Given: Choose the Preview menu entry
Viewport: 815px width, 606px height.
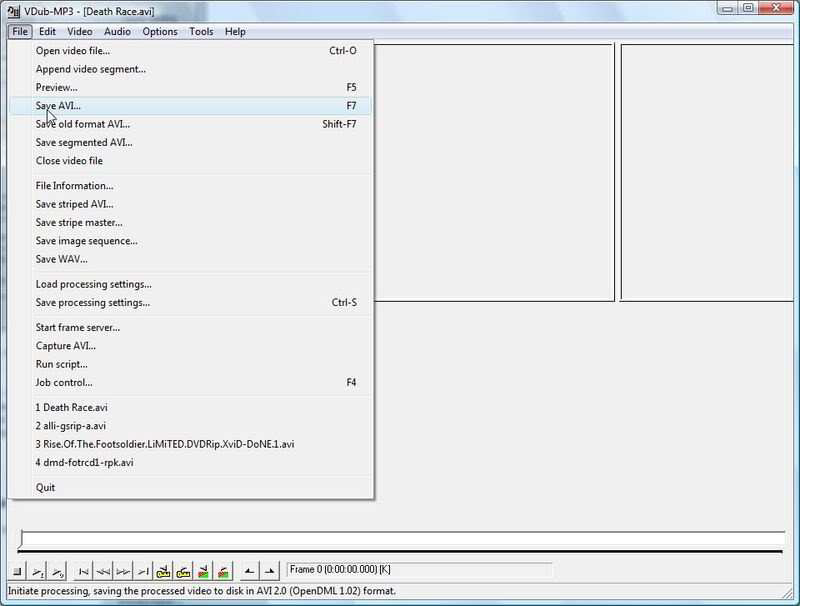Looking at the screenshot, I should pyautogui.click(x=191, y=87).
